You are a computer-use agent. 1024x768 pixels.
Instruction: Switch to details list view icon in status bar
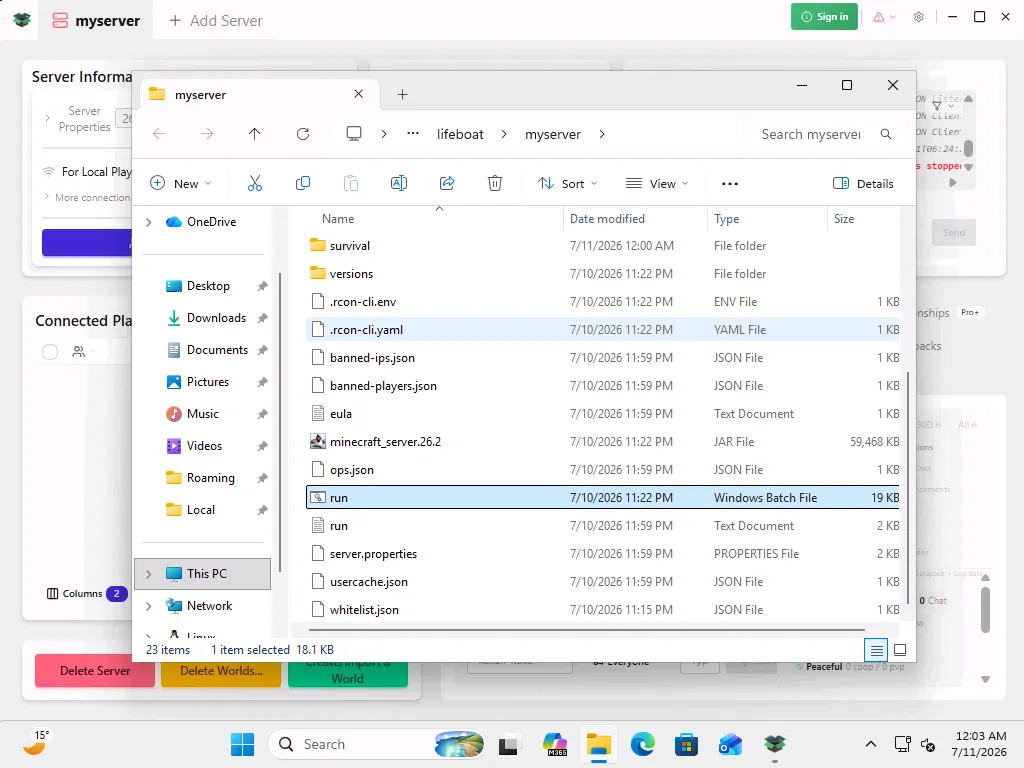tap(876, 650)
